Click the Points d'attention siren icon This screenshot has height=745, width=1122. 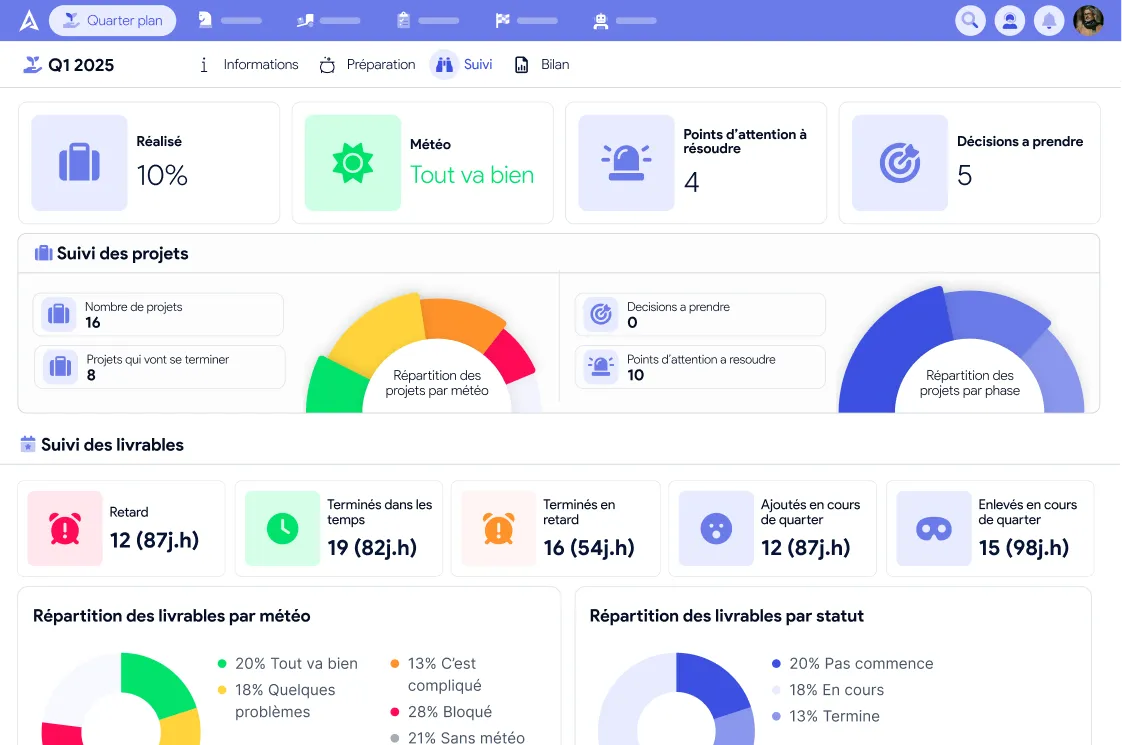point(626,162)
